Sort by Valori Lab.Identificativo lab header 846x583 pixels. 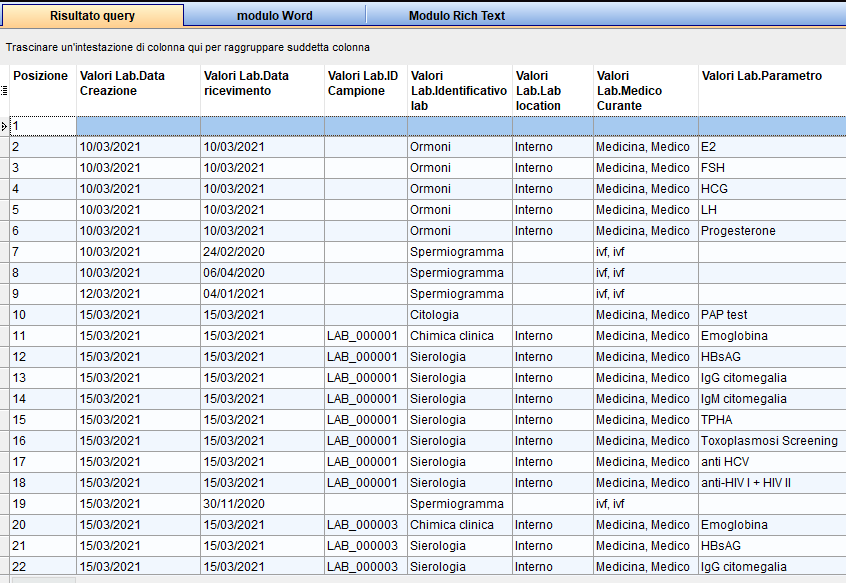click(459, 91)
